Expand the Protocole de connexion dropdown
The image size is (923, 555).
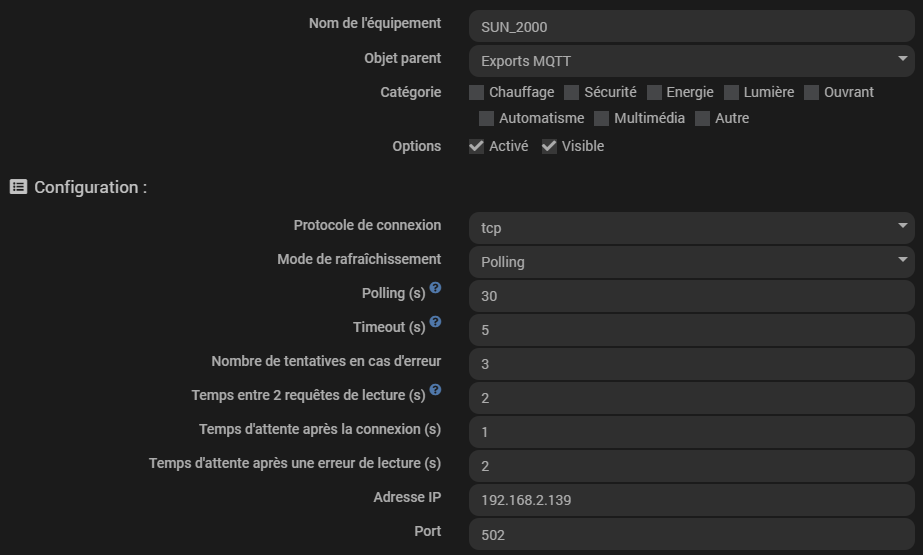692,228
